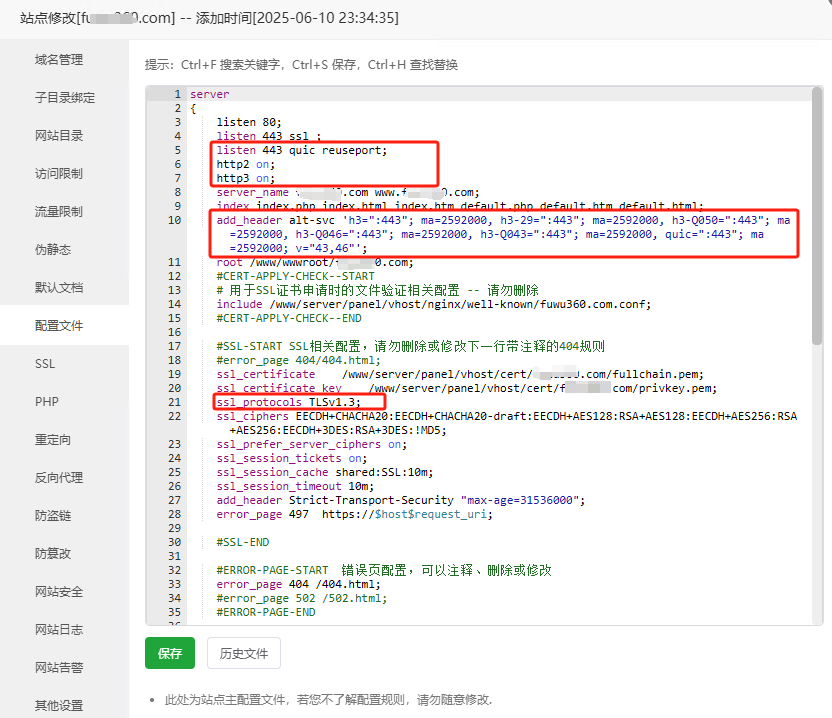The height and width of the screenshot is (718, 832).
Task: Switch to the 网站目录 tab
Action: click(59, 136)
